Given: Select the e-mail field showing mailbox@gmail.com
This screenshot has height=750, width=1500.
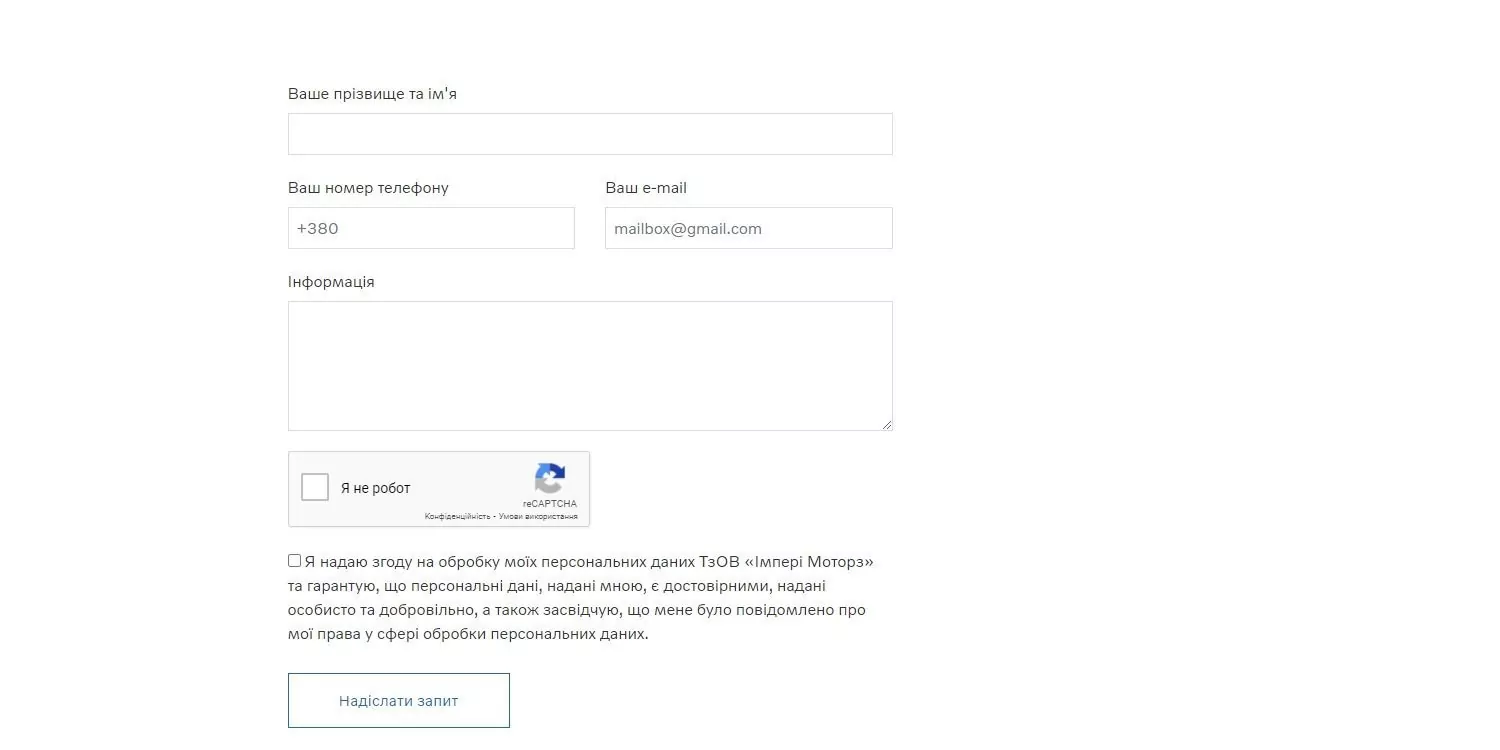Looking at the screenshot, I should click(x=748, y=228).
